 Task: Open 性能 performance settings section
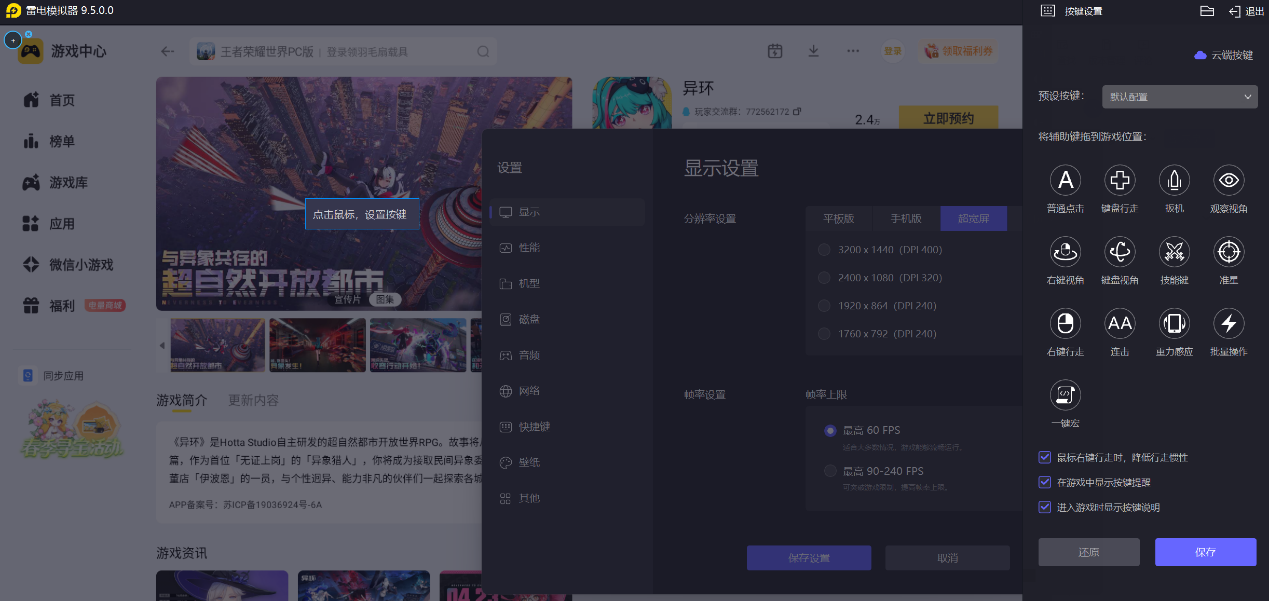point(569,247)
